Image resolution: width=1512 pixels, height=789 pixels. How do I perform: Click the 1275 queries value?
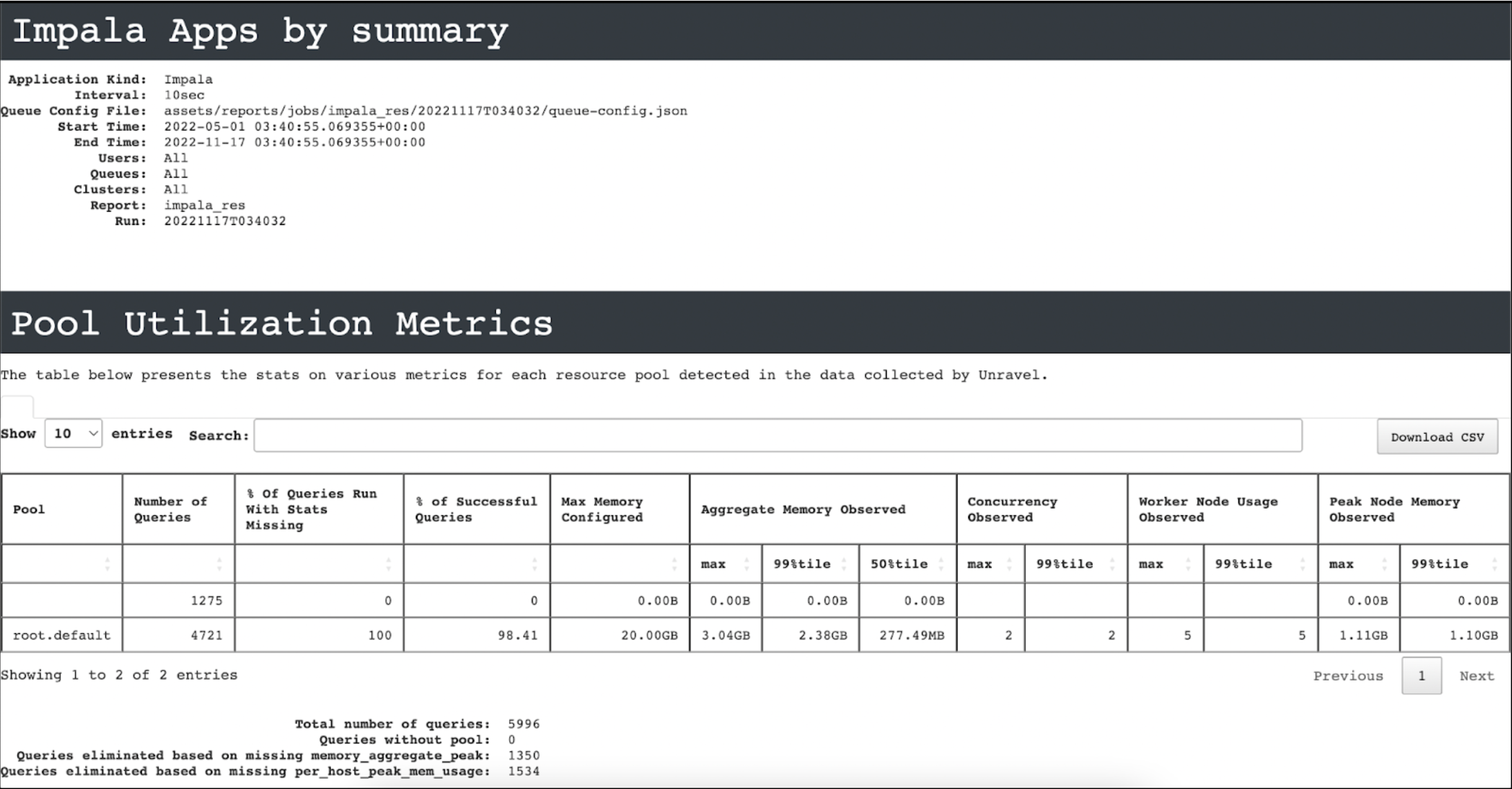point(206,600)
